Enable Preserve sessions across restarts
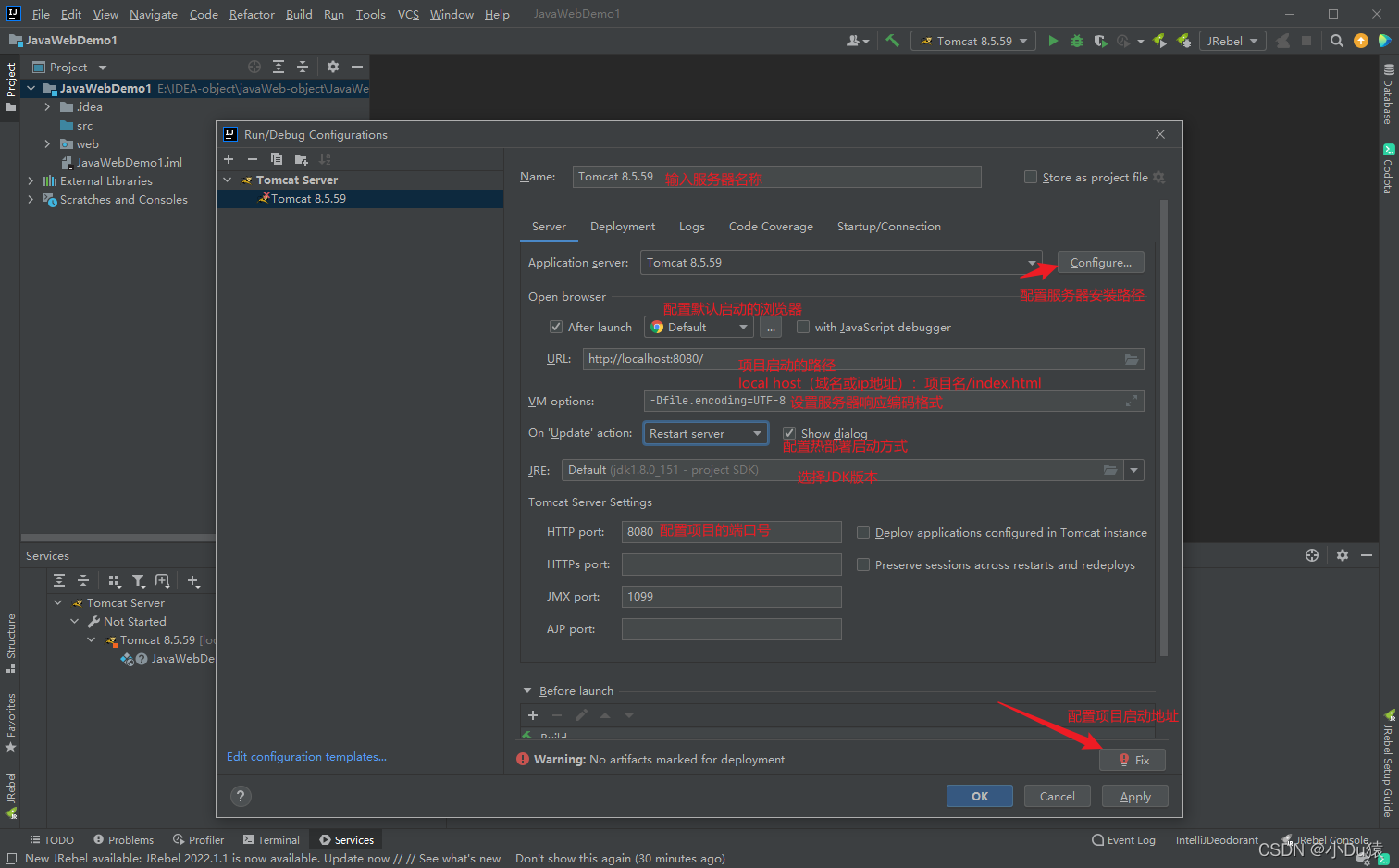This screenshot has width=1399, height=868. point(863,564)
